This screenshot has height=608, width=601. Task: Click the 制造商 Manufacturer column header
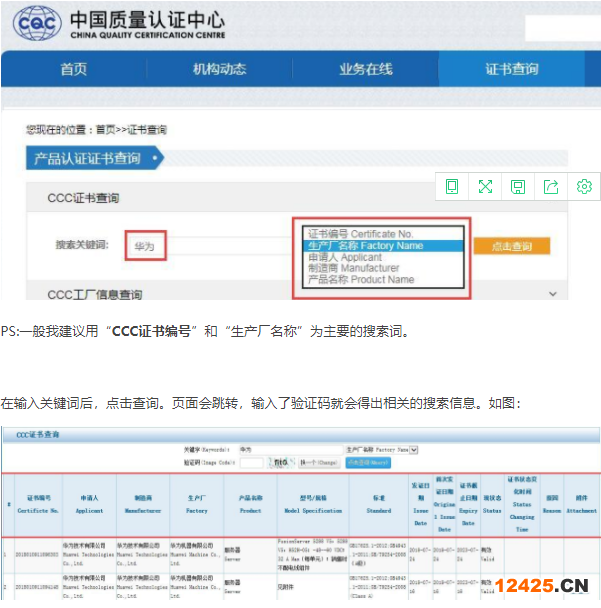(x=143, y=504)
